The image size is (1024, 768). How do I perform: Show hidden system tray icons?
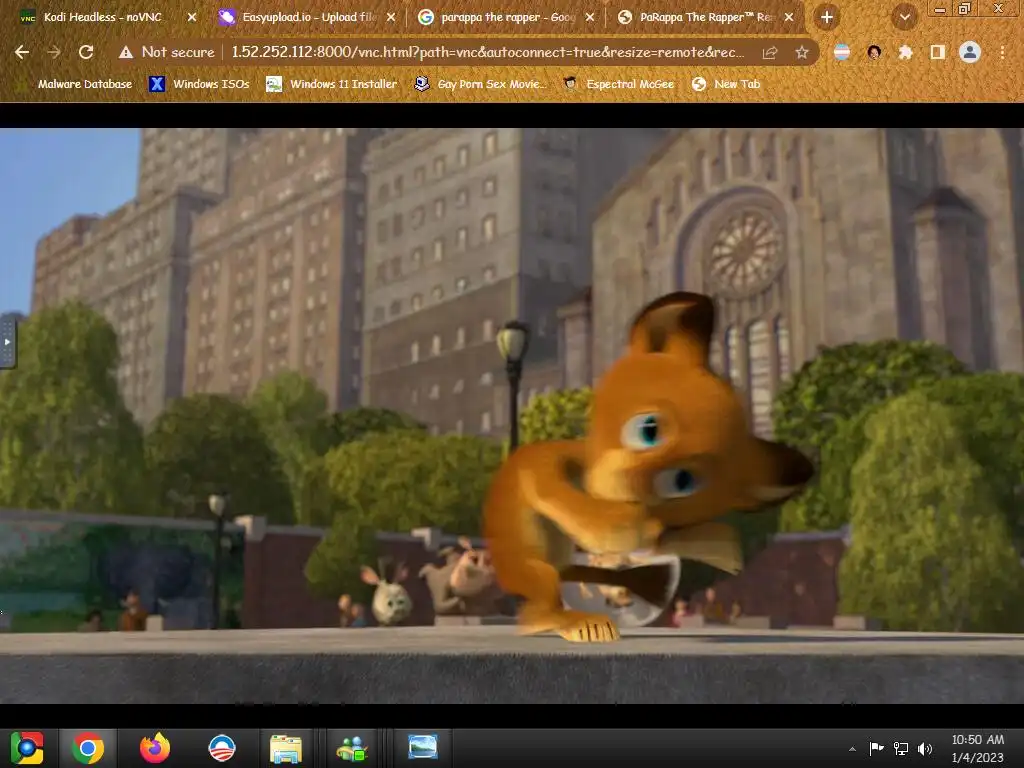pyautogui.click(x=852, y=749)
